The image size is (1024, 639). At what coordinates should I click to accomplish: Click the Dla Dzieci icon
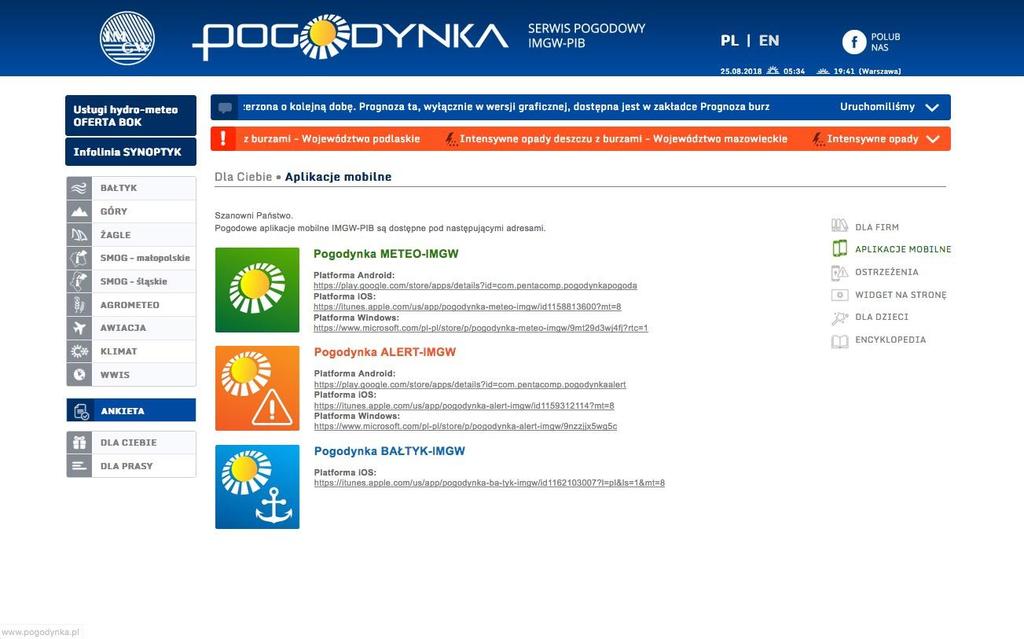point(840,318)
